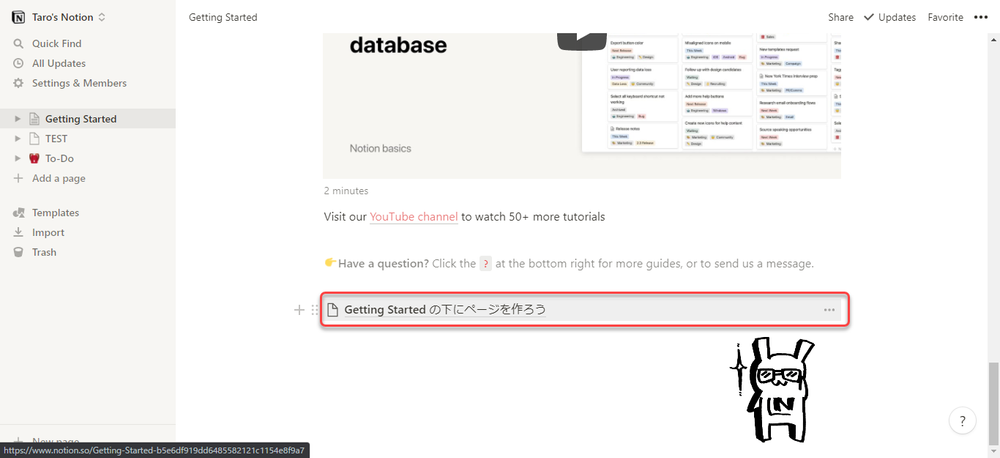This screenshot has height=458, width=1000.
Task: Click Favorite in the top bar
Action: [x=945, y=17]
